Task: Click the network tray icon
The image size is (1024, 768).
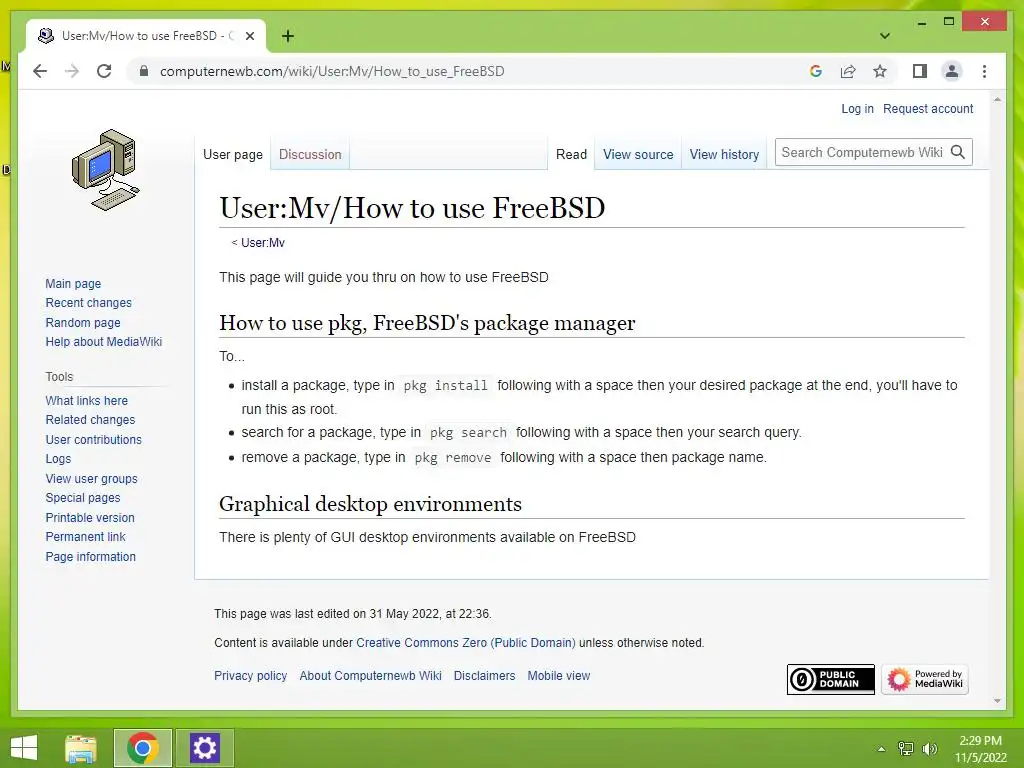Action: (x=906, y=749)
